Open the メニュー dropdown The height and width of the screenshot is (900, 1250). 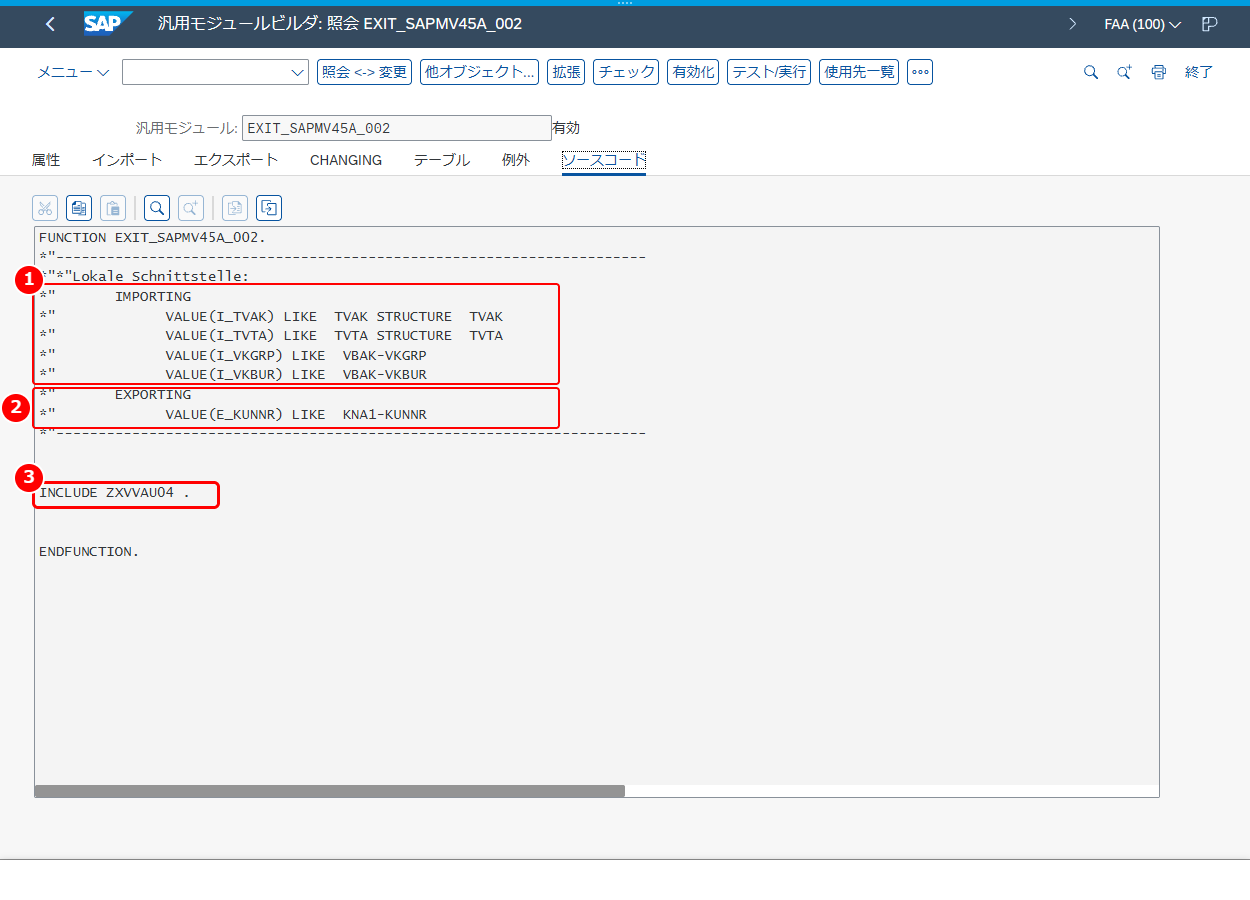coord(73,72)
